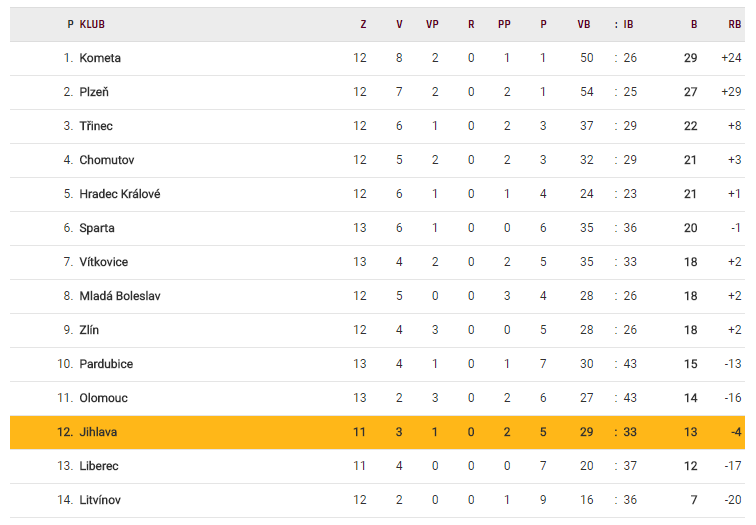The width and height of the screenshot is (756, 525).
Task: Click Litvínov at the table bottom
Action: point(102,500)
